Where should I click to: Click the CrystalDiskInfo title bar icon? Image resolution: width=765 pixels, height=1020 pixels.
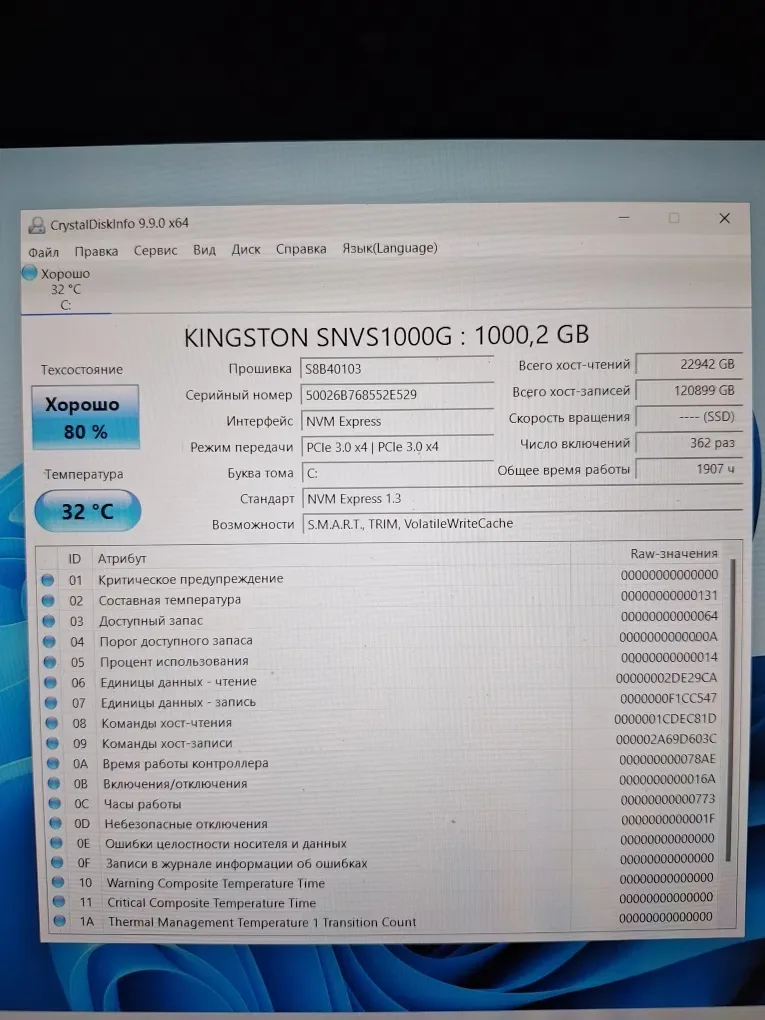point(37,226)
